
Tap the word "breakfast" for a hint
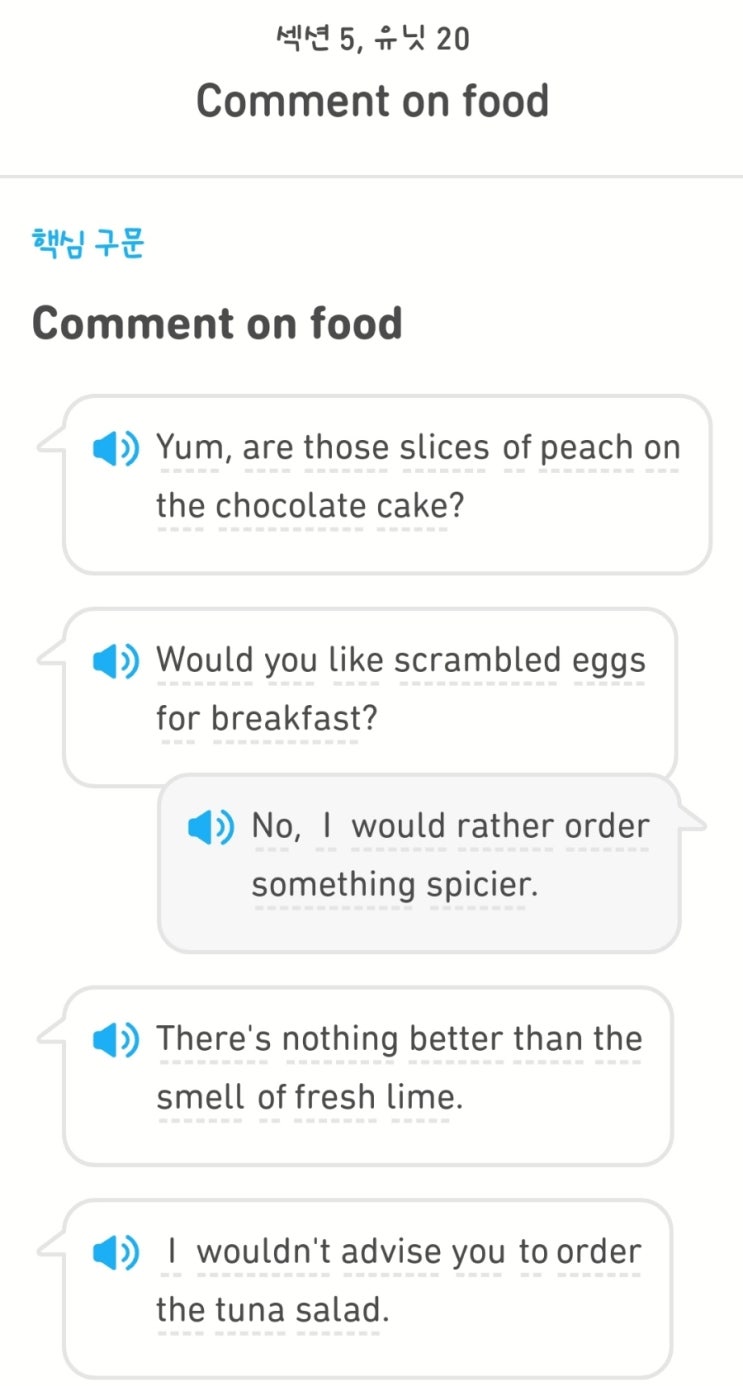pyautogui.click(x=285, y=718)
